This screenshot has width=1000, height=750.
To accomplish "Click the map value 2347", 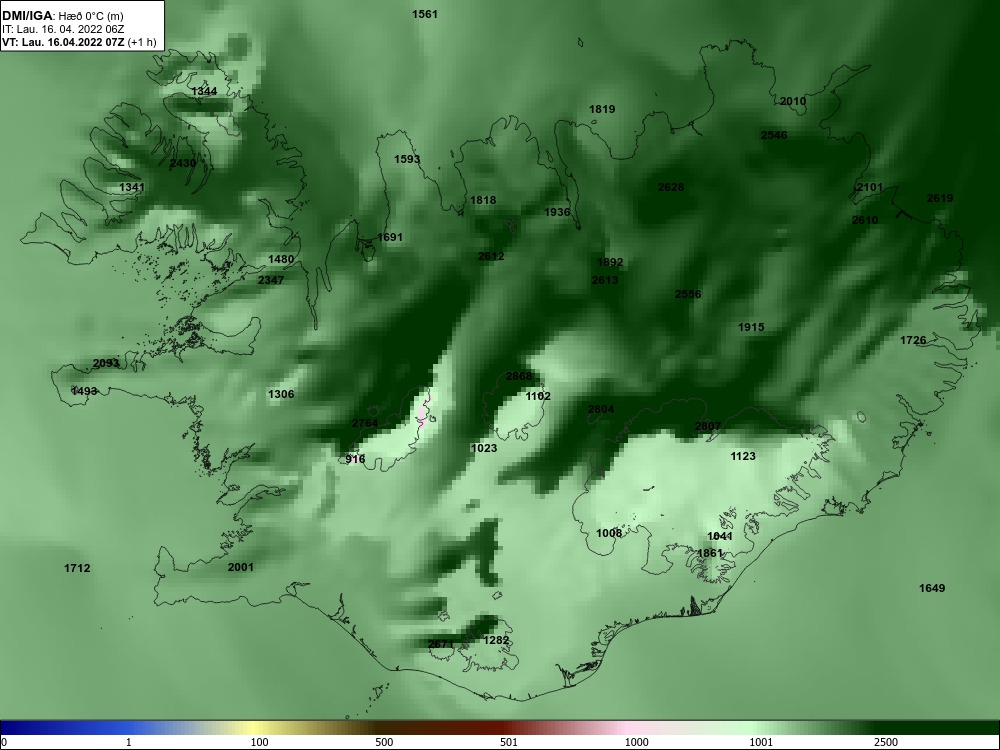I will point(271,280).
